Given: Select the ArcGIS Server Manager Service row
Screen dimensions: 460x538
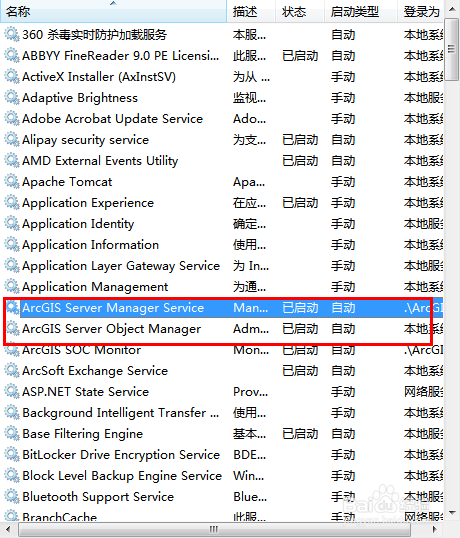Looking at the screenshot, I should tap(223, 308).
